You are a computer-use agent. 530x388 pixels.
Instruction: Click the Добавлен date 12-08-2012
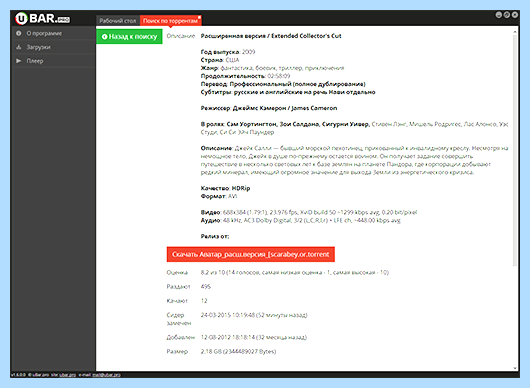(254, 337)
